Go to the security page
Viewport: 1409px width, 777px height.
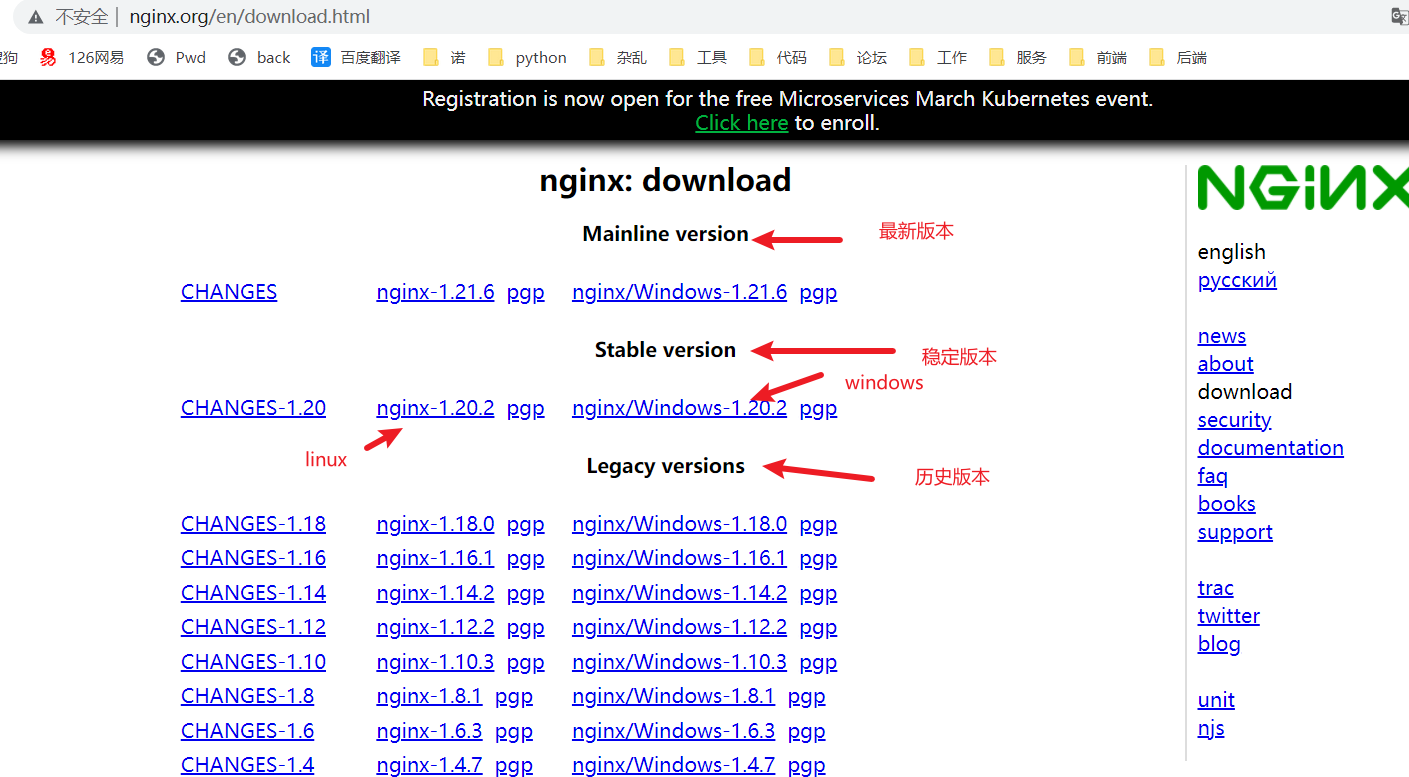click(1234, 420)
